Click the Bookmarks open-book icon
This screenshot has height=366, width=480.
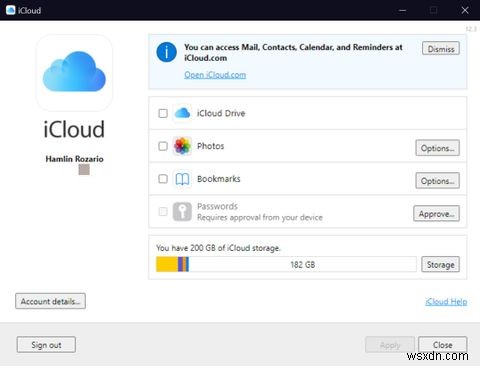[182, 179]
